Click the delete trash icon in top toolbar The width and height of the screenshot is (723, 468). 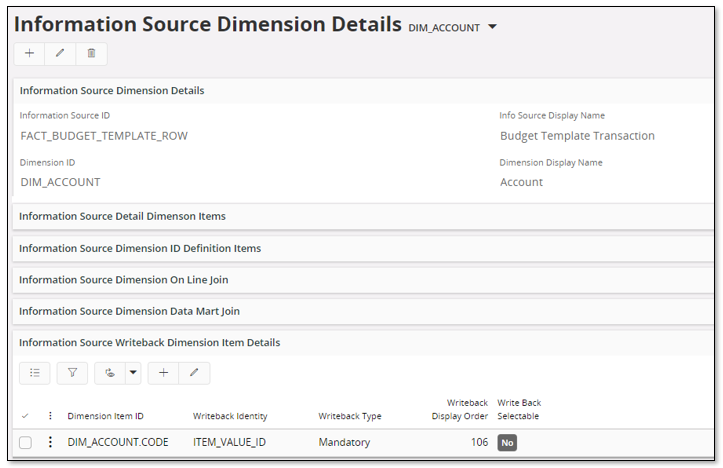coord(91,54)
